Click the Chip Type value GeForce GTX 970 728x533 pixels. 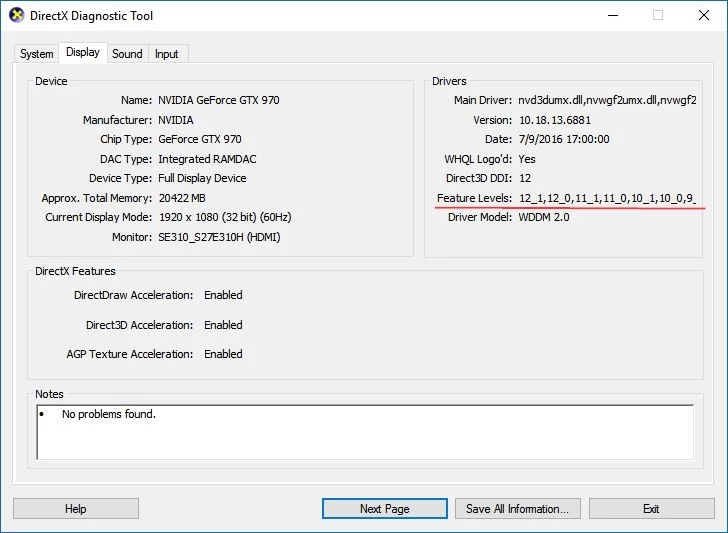200,139
